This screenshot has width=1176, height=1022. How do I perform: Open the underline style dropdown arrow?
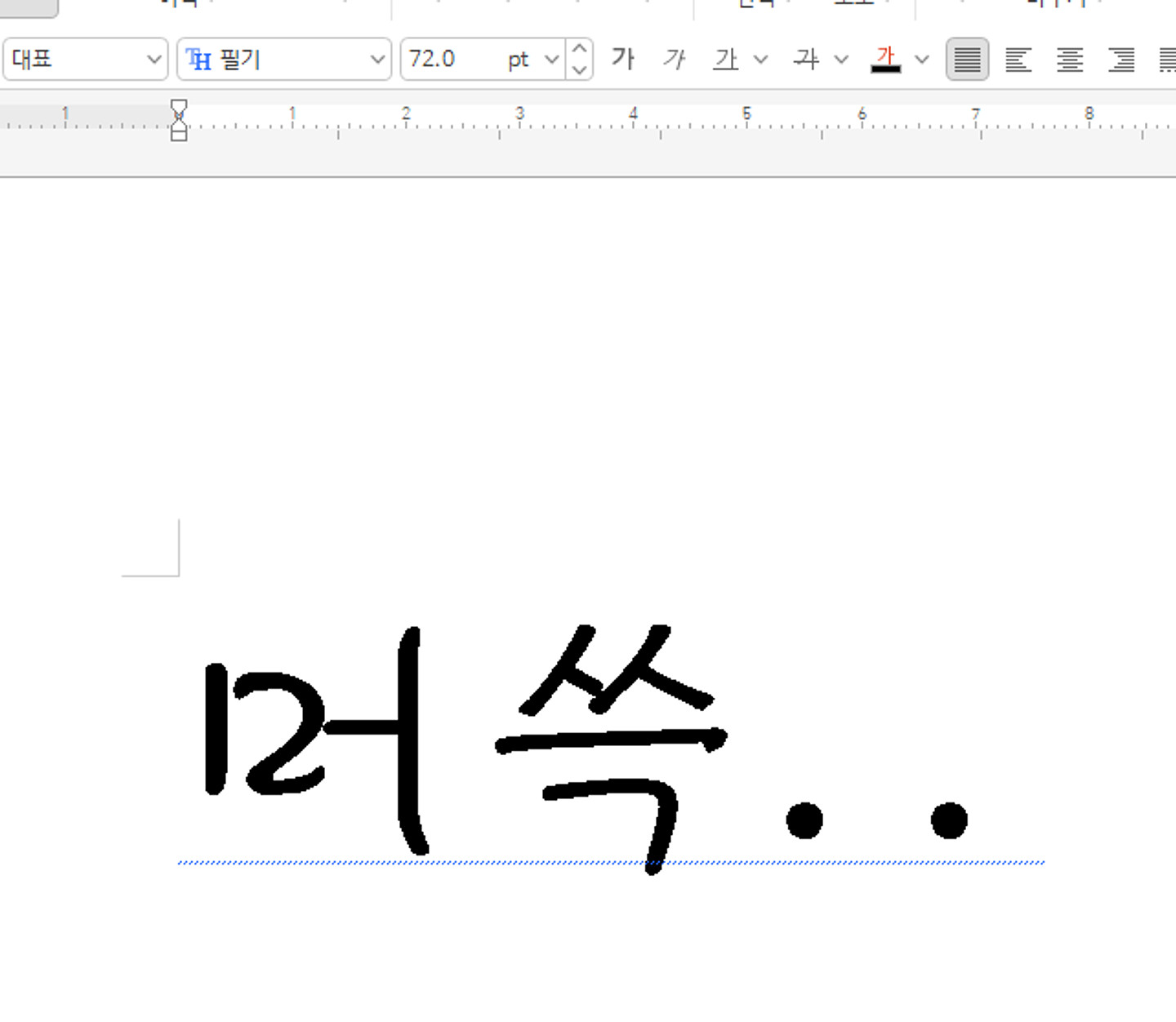tap(760, 59)
